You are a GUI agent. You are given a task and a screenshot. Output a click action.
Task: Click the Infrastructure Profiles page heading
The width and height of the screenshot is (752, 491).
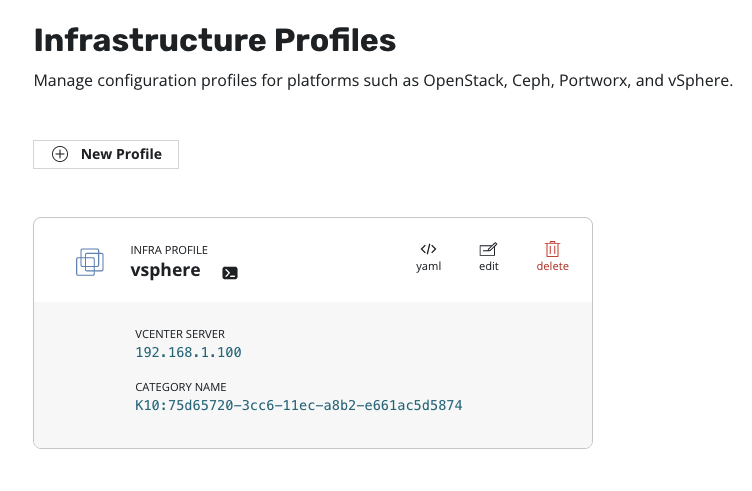tap(215, 40)
